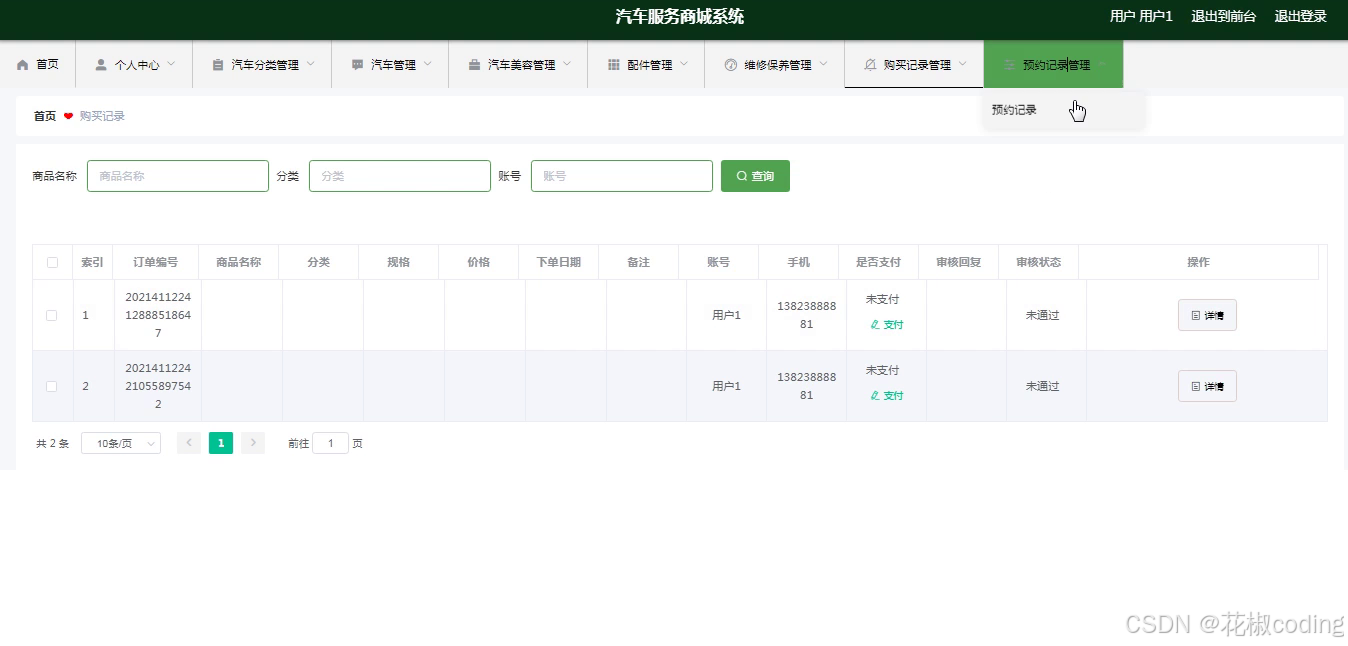1348x646 pixels.
Task: Click the 汽车服务商城系统 title
Action: tap(680, 16)
